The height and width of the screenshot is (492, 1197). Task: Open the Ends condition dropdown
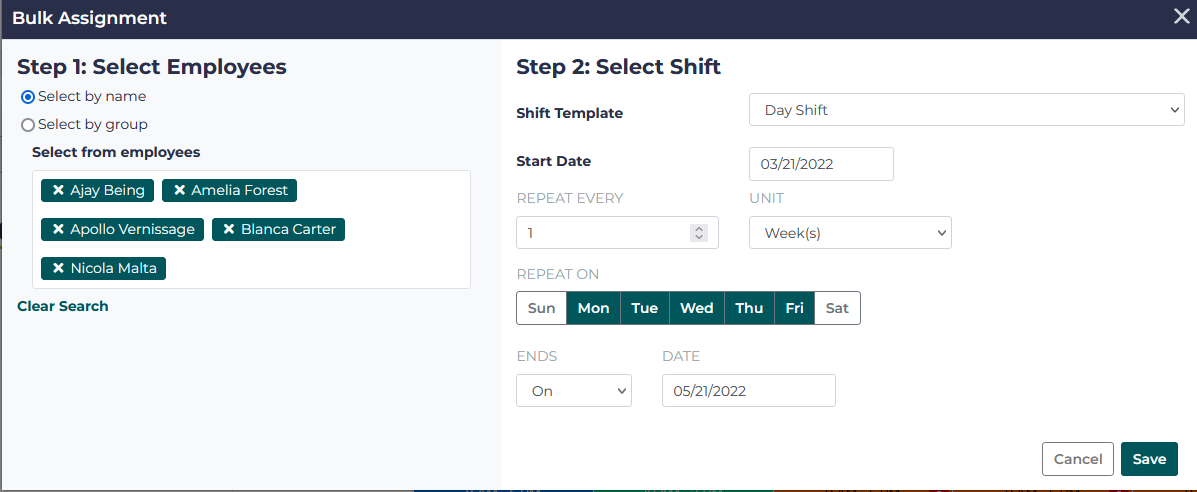coord(573,391)
